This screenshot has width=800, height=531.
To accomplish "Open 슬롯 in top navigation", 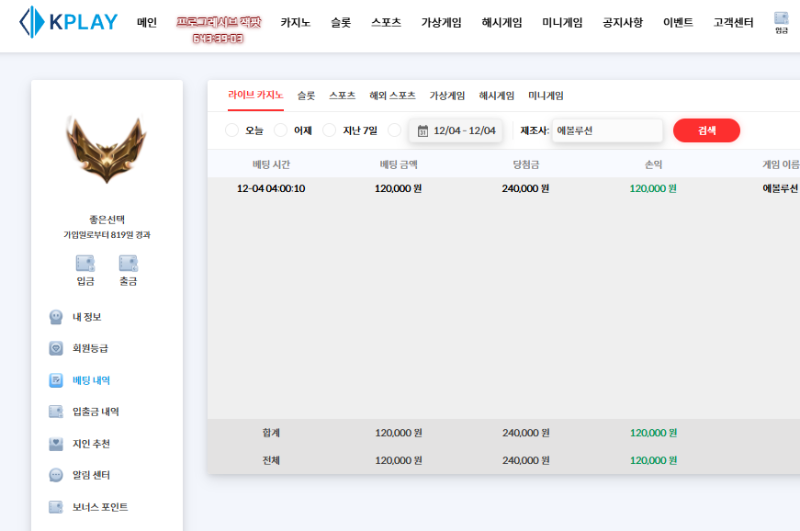I will (341, 22).
